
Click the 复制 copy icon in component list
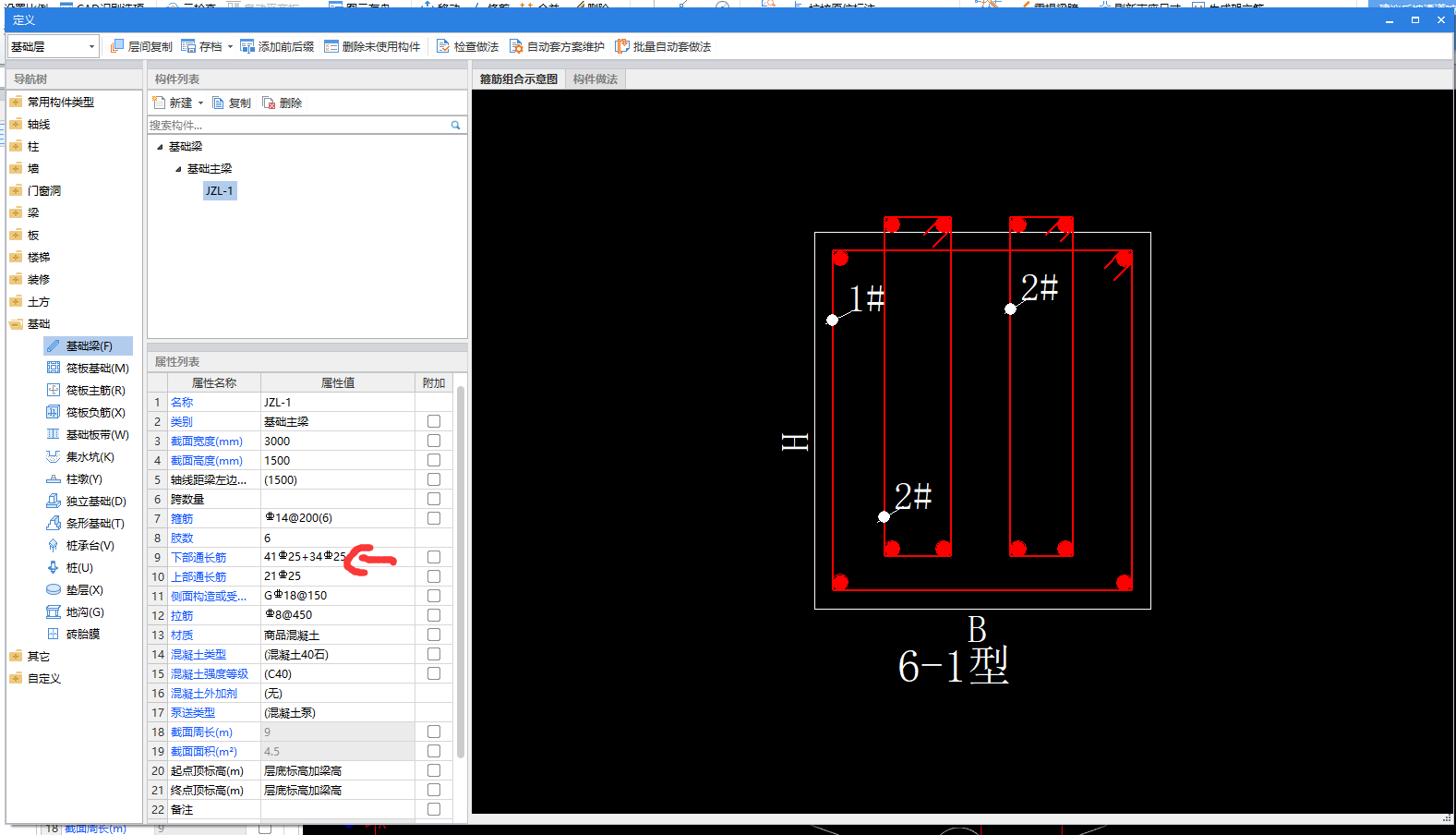[x=219, y=103]
